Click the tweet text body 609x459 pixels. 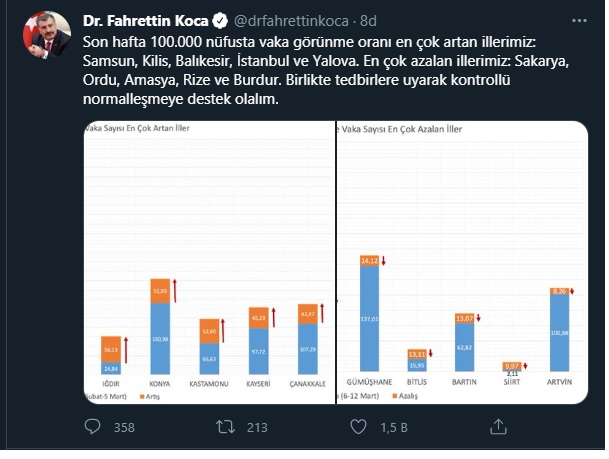(x=325, y=70)
